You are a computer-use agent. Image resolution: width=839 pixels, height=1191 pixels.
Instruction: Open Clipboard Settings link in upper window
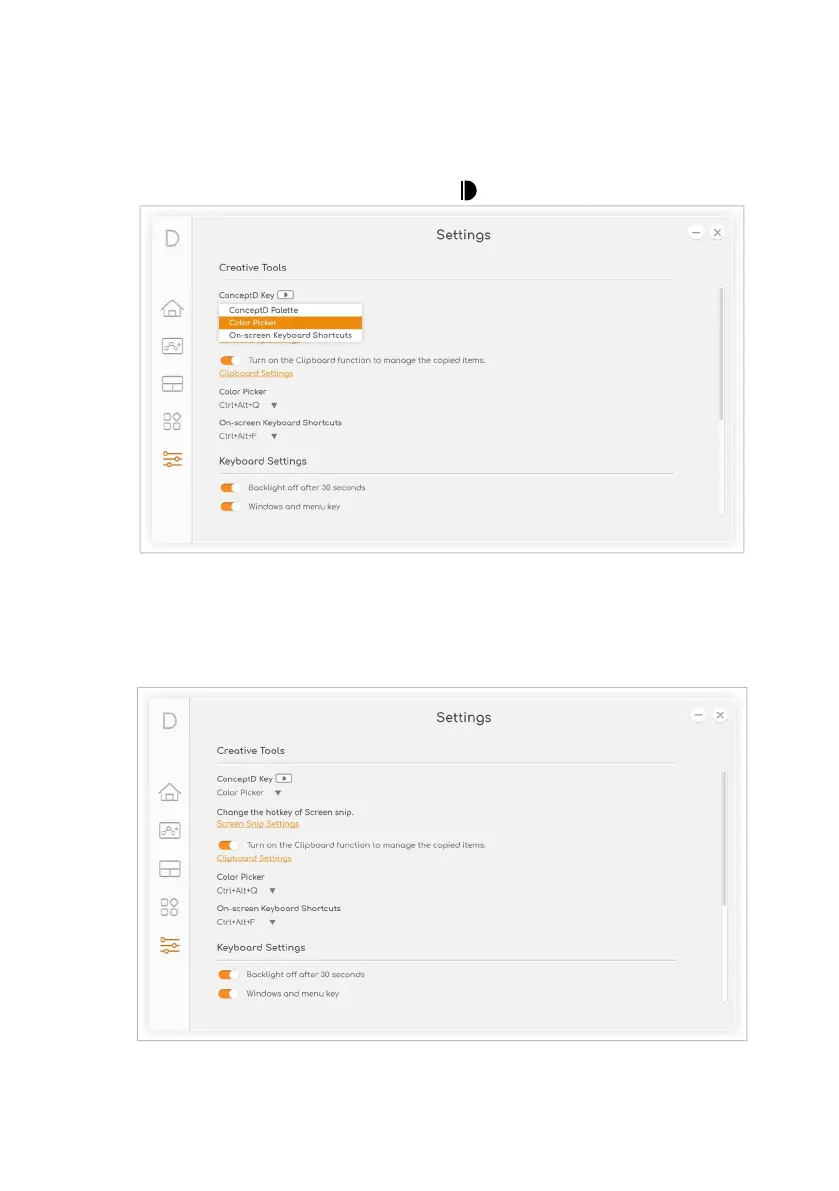(x=256, y=373)
